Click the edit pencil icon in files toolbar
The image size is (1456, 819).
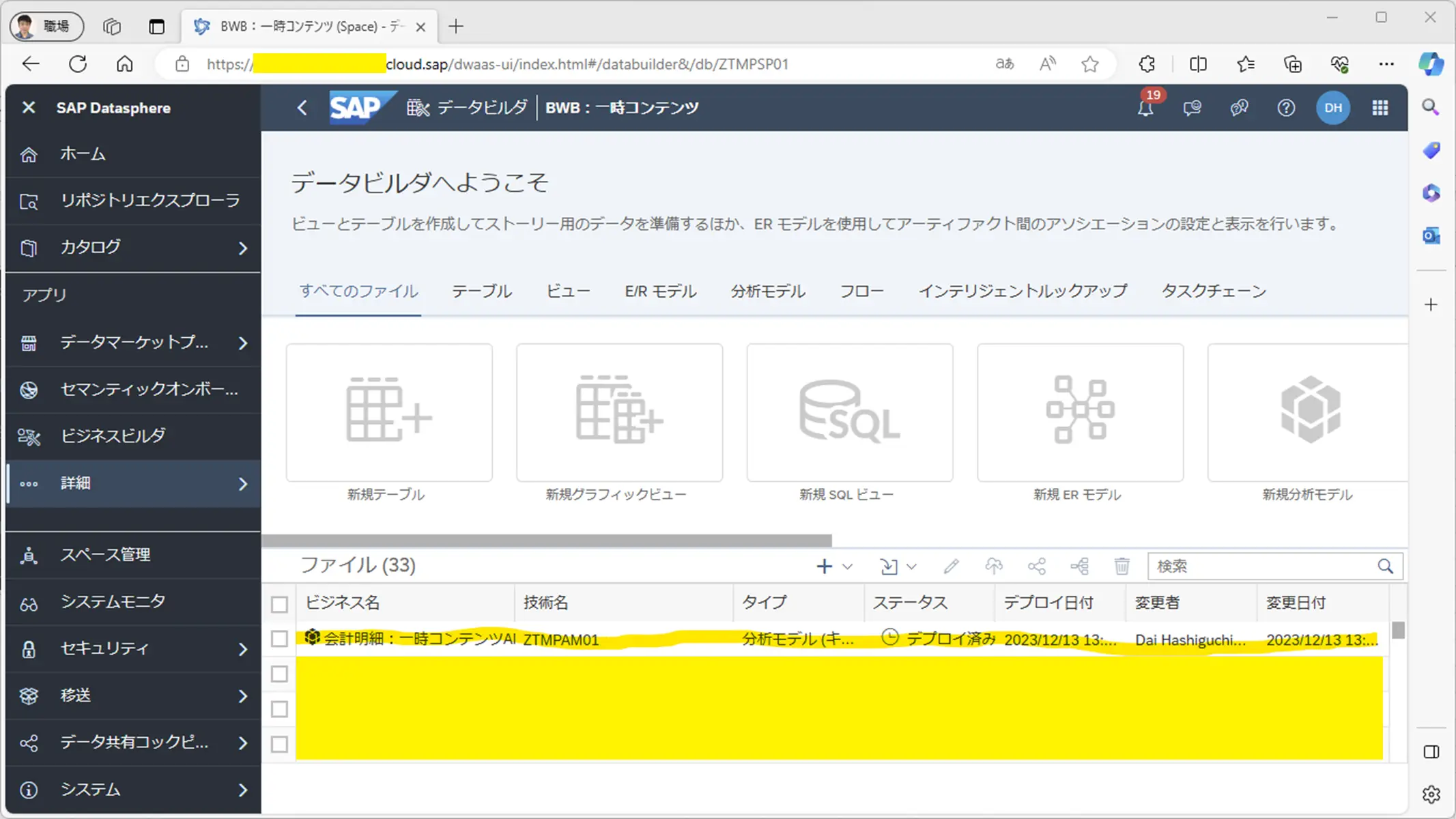pos(951,566)
